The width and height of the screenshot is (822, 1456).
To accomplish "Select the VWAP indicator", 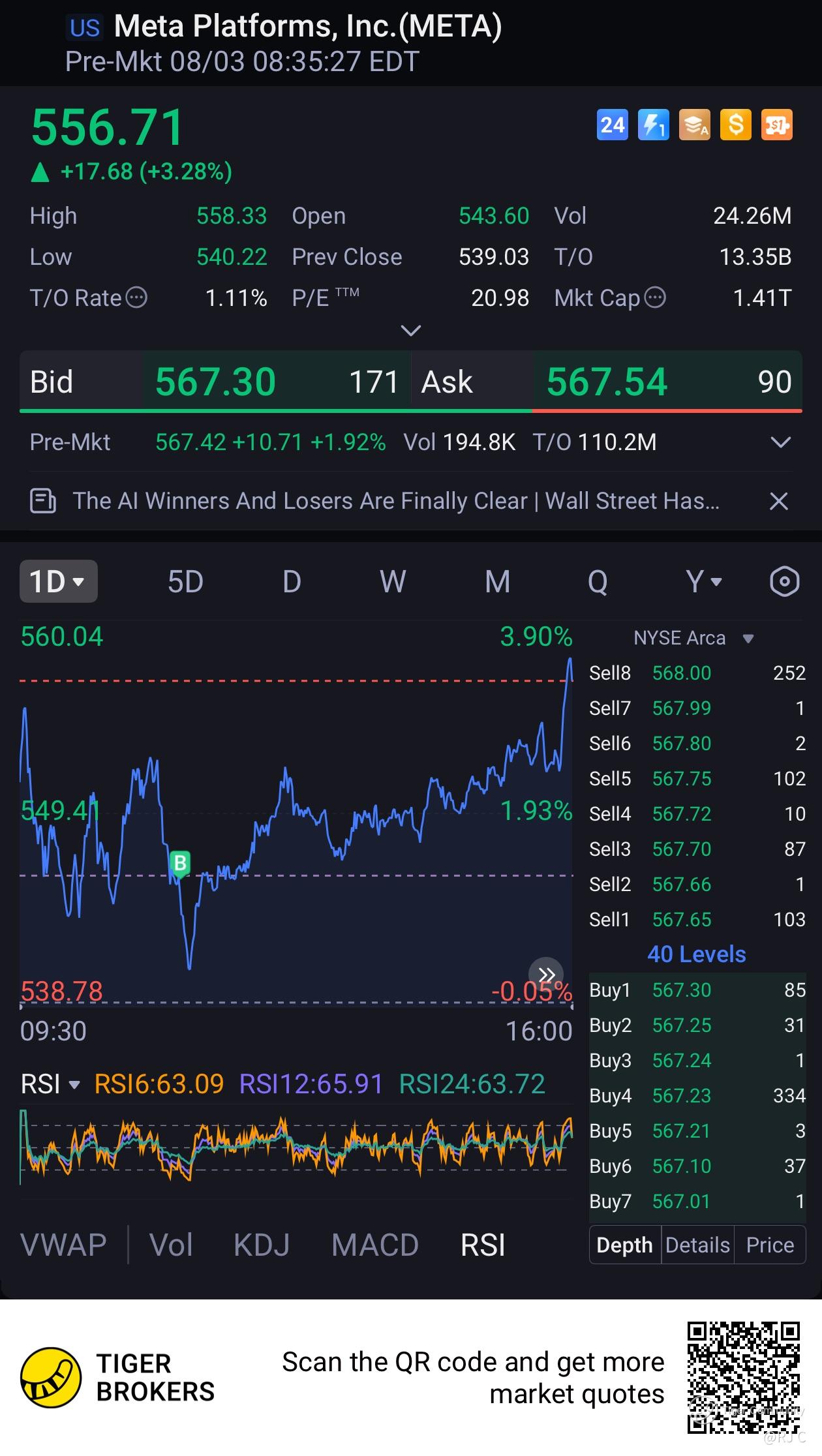I will pos(63,1245).
